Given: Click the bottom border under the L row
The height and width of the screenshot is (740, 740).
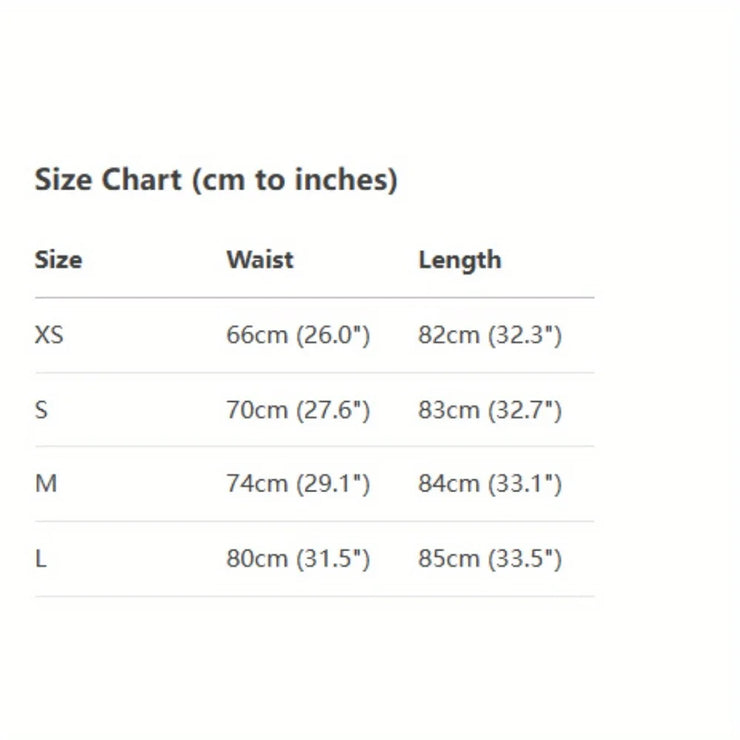Looking at the screenshot, I should pyautogui.click(x=314, y=596).
